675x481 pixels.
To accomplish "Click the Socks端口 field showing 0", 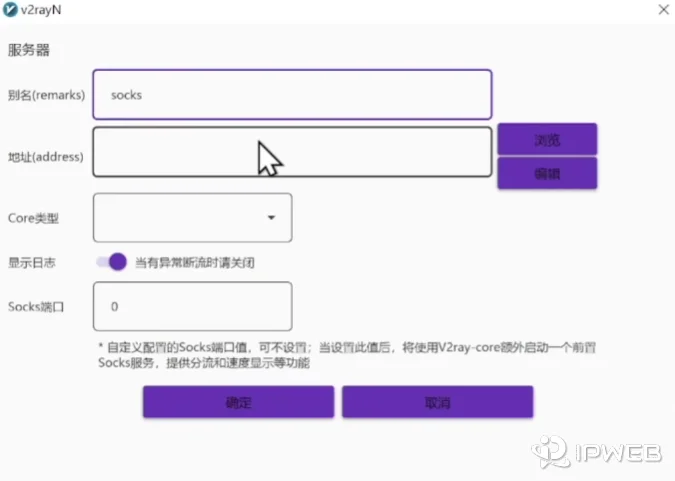I will (192, 307).
